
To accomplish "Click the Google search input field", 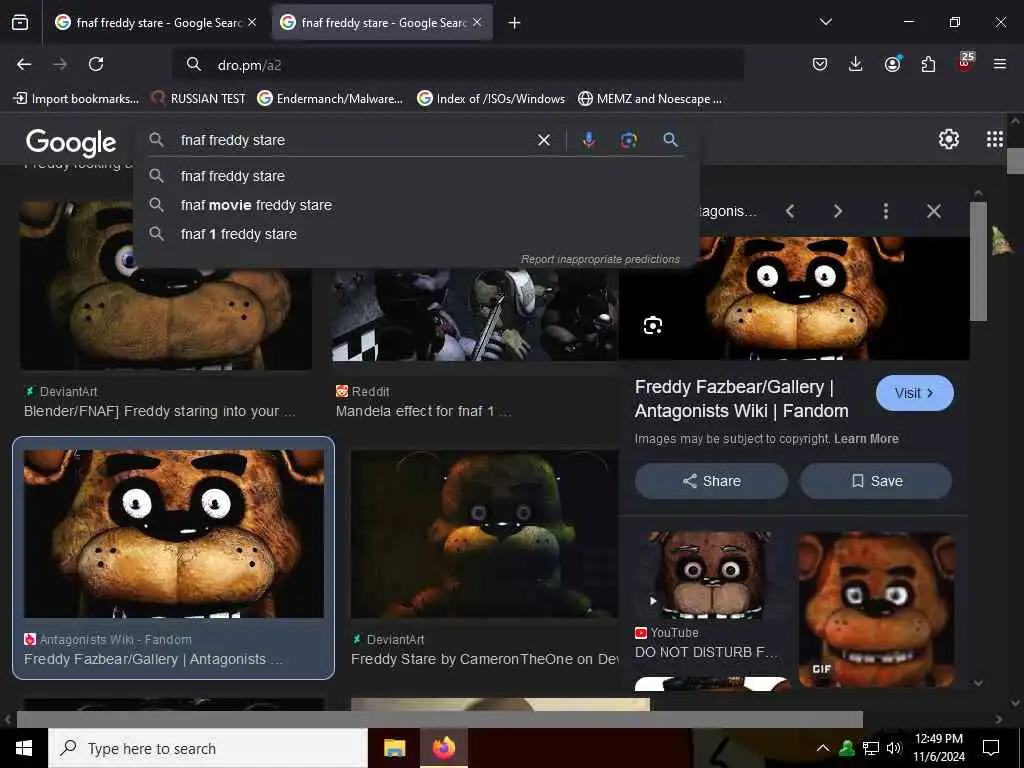I will click(353, 140).
